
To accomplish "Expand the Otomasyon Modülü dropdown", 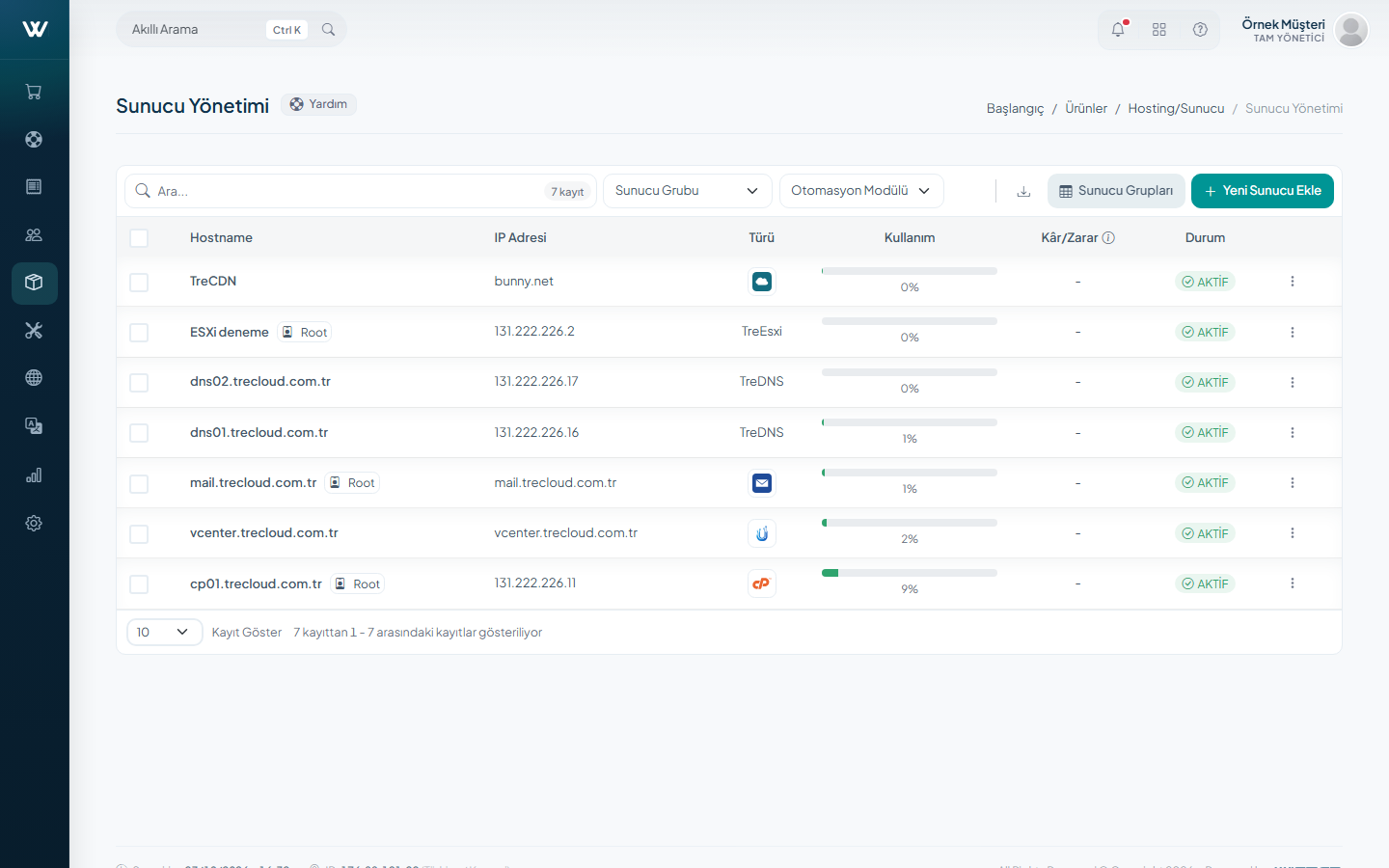I will [x=861, y=191].
